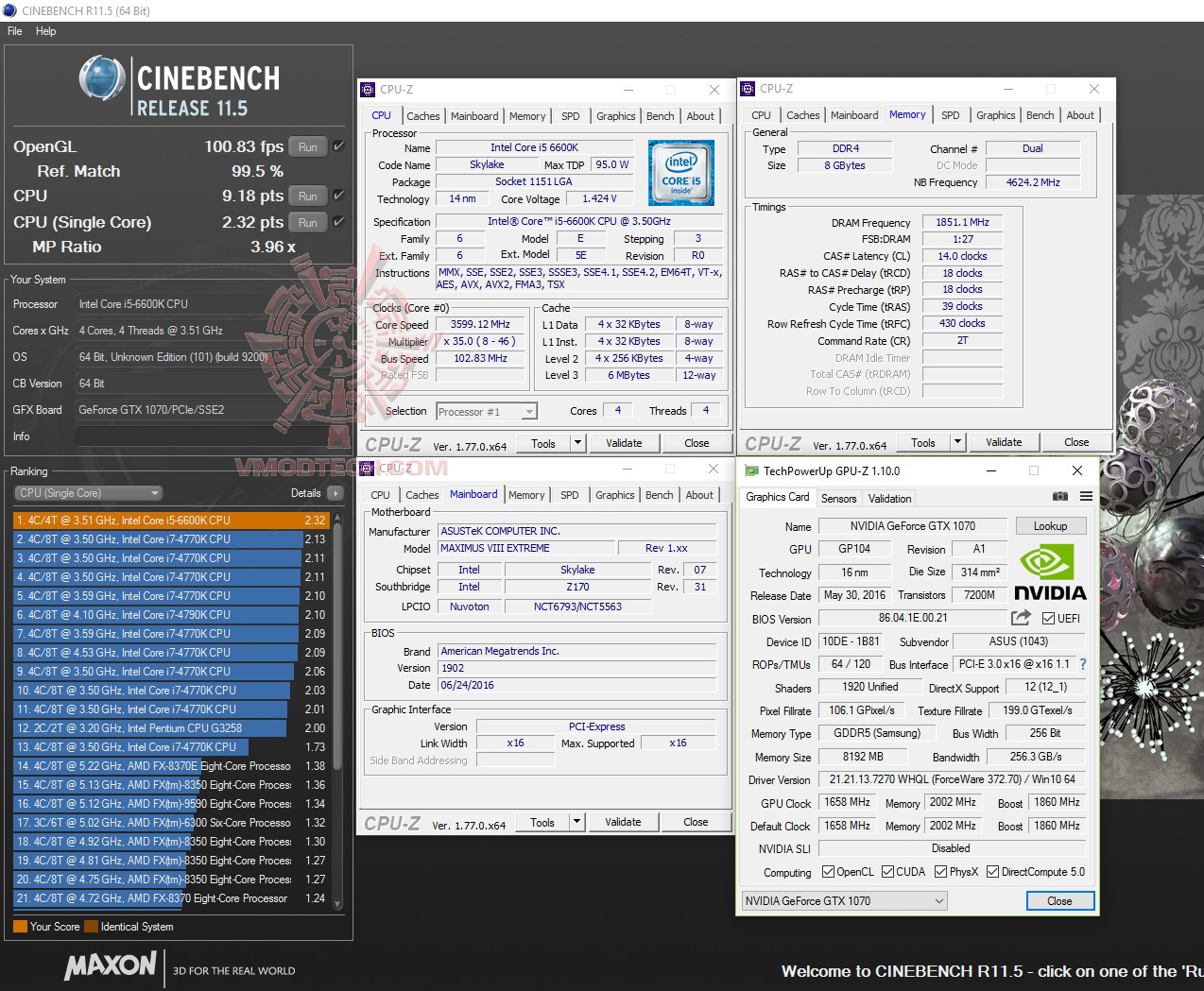This screenshot has height=991, width=1204.
Task: Run the OpenGL benchmark
Action: [308, 146]
